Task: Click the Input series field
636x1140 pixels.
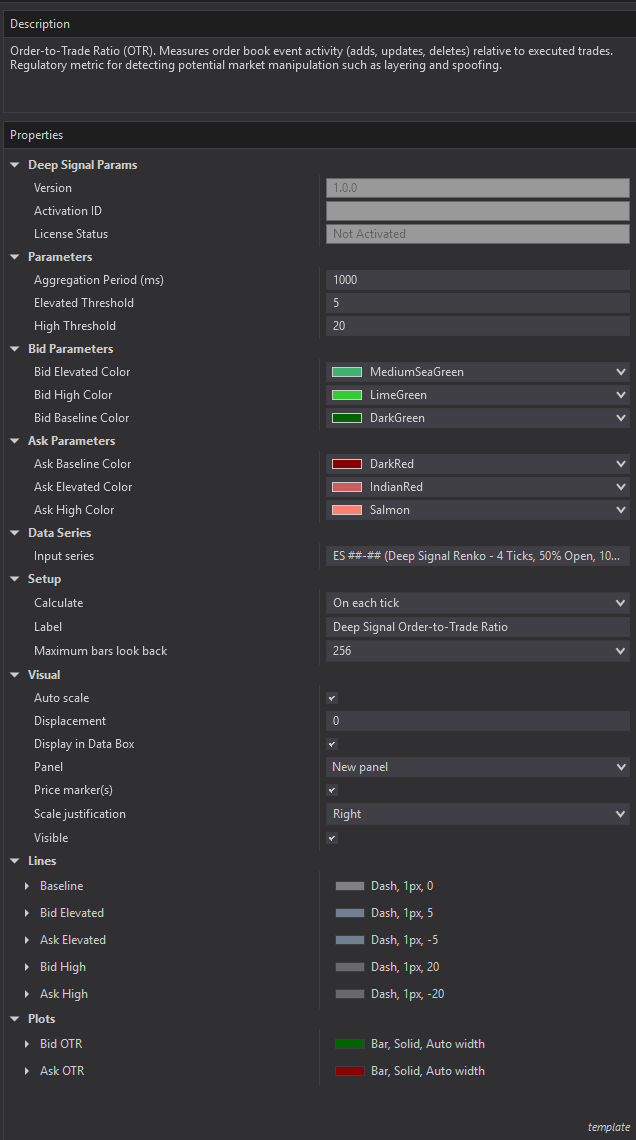Action: tap(477, 556)
